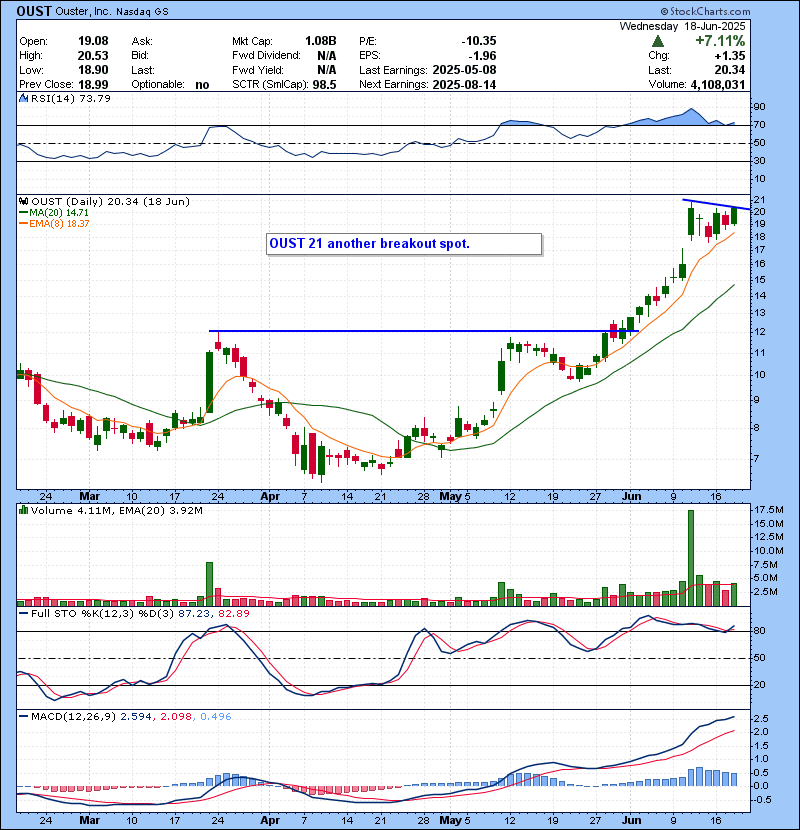Click the volume bars icon beside Volume 4.11M
Viewport: 800px width, 830px height.
23,510
